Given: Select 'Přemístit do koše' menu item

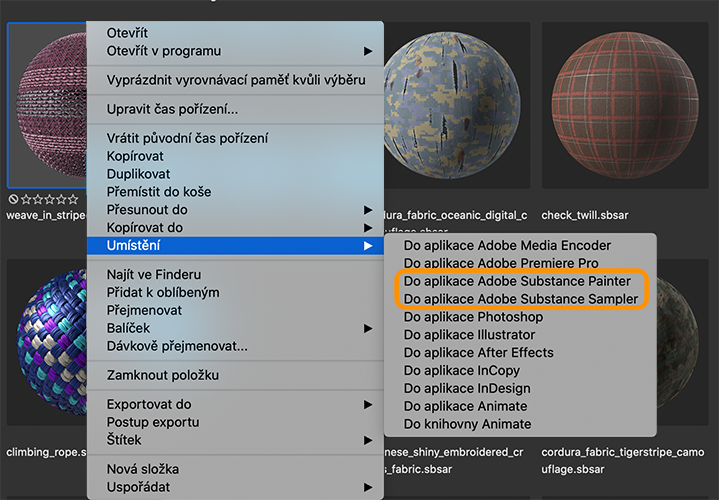Looking at the screenshot, I should tap(159, 192).
